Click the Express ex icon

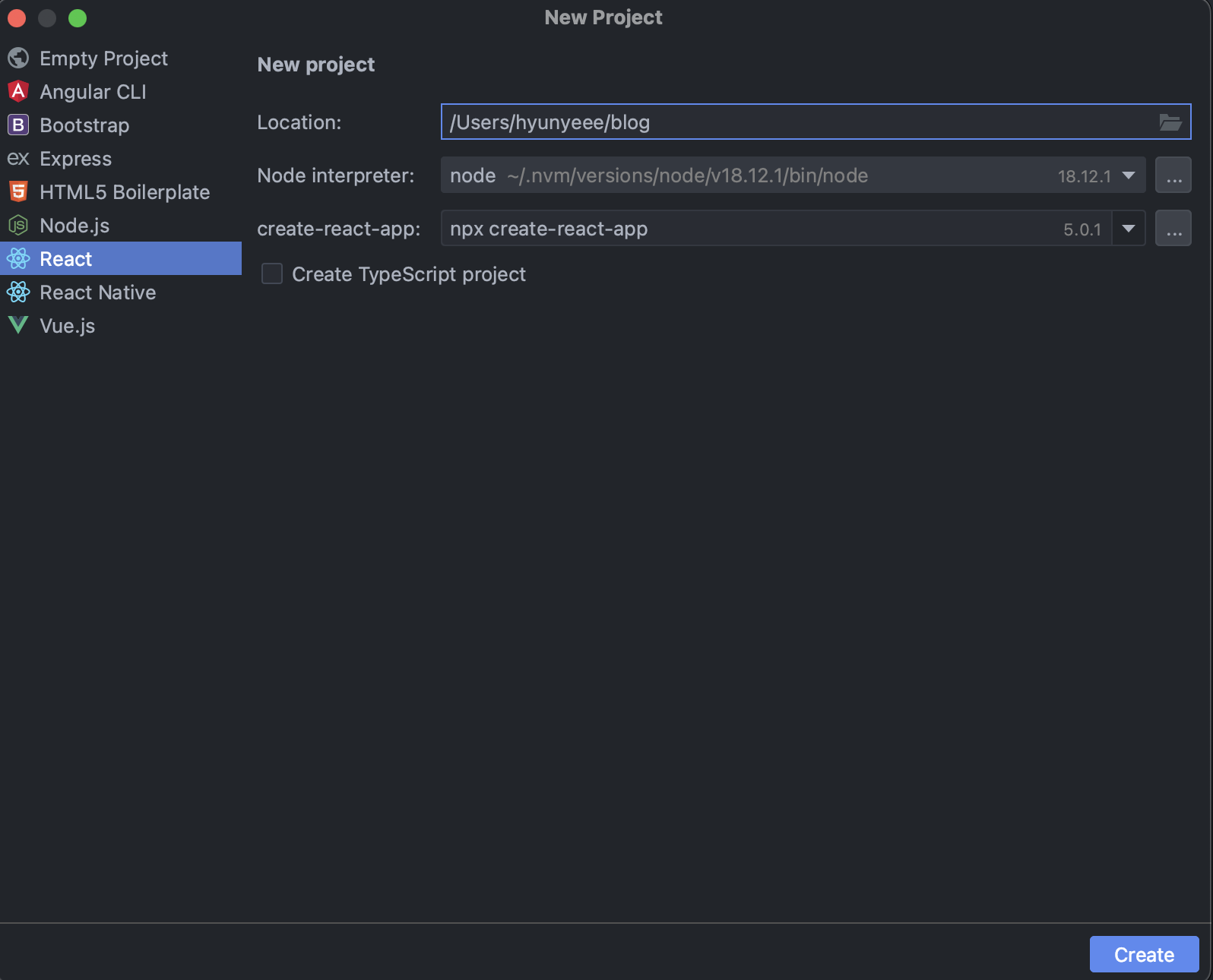pos(18,159)
